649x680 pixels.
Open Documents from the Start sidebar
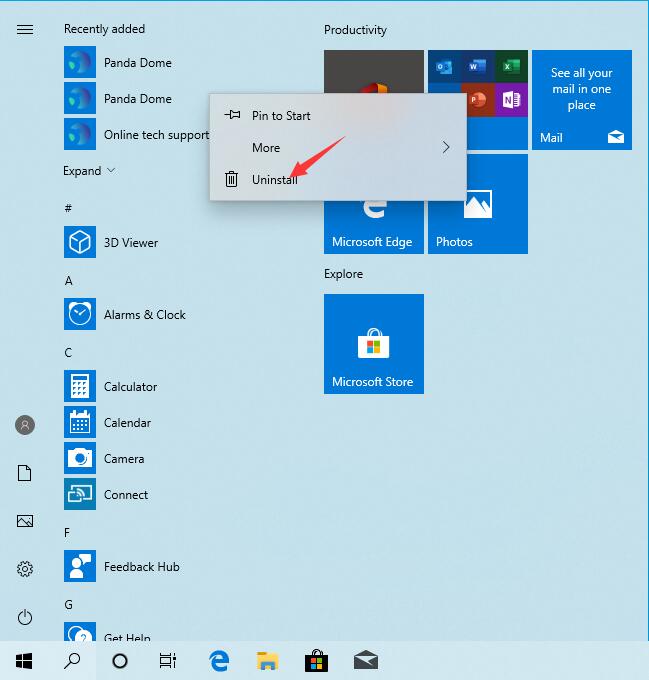[25, 473]
